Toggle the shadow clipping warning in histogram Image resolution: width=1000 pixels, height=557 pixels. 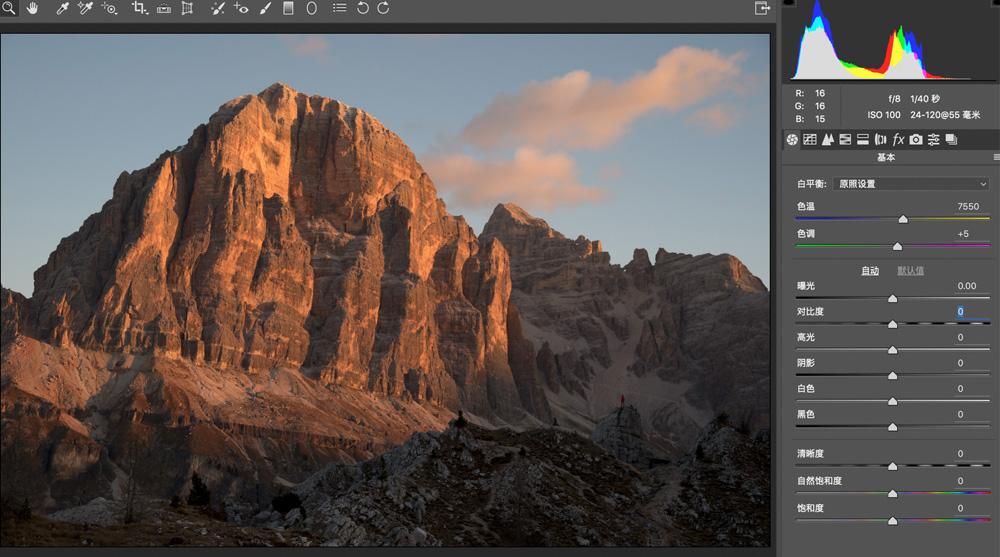789,3
